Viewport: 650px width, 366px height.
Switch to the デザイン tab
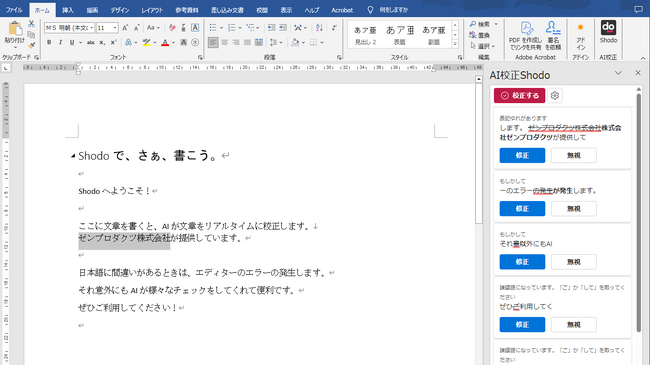(x=120, y=10)
